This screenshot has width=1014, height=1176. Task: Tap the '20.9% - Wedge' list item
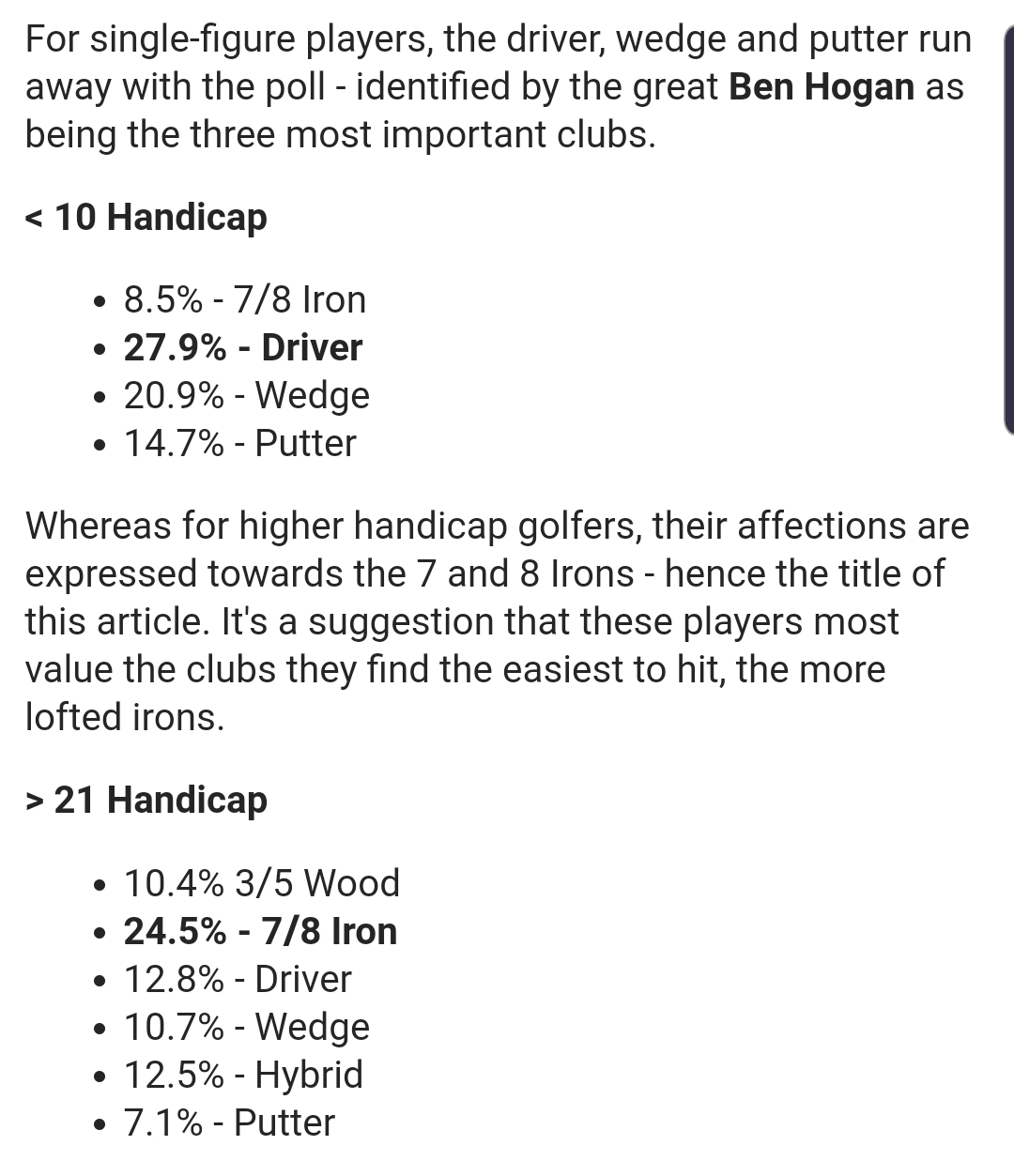point(246,396)
